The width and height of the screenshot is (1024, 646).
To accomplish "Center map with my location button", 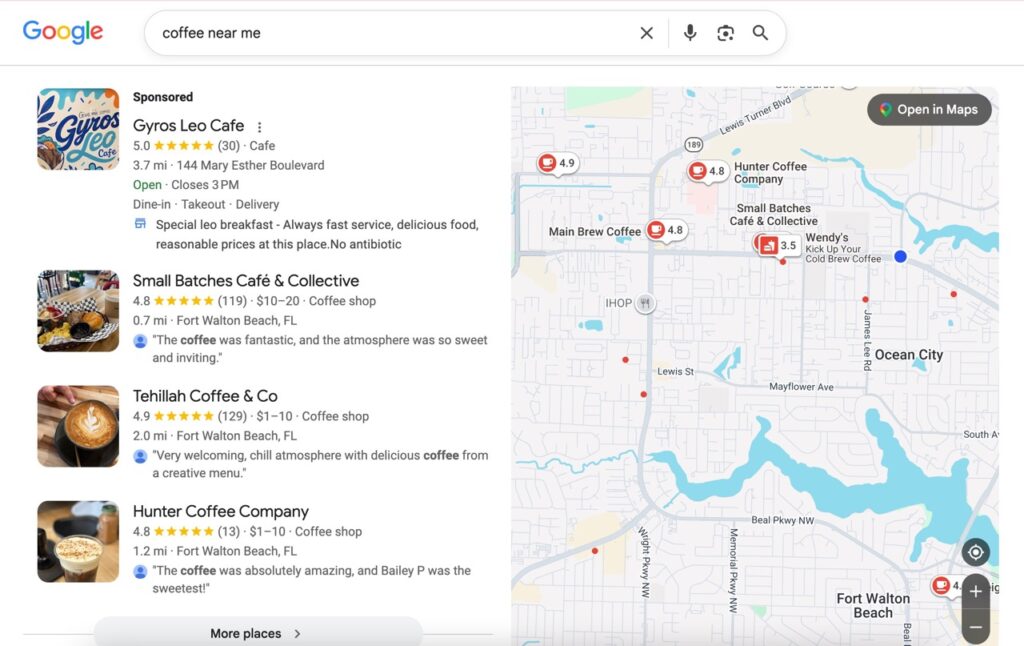I will 976,553.
